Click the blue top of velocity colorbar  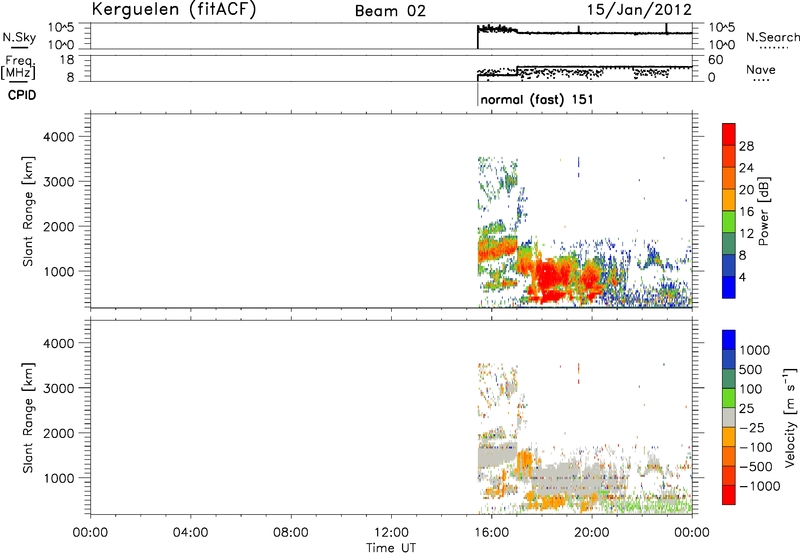[x=729, y=340]
